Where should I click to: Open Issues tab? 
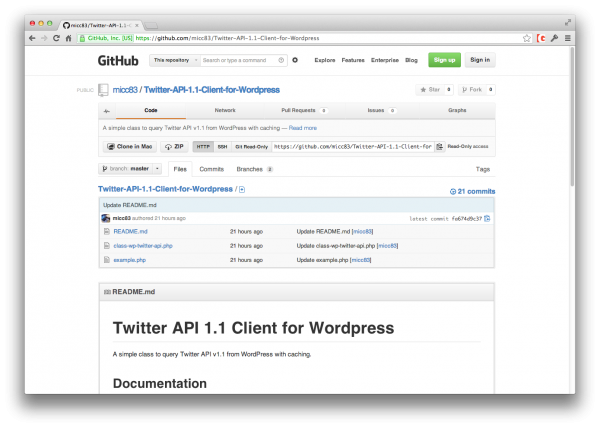[382, 110]
